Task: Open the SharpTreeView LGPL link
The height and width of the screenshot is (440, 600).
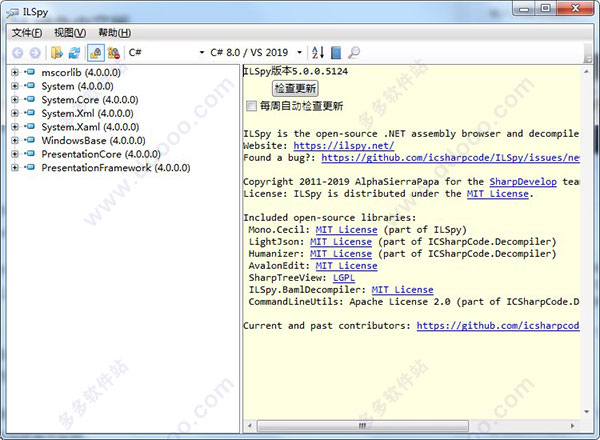Action: [344, 278]
